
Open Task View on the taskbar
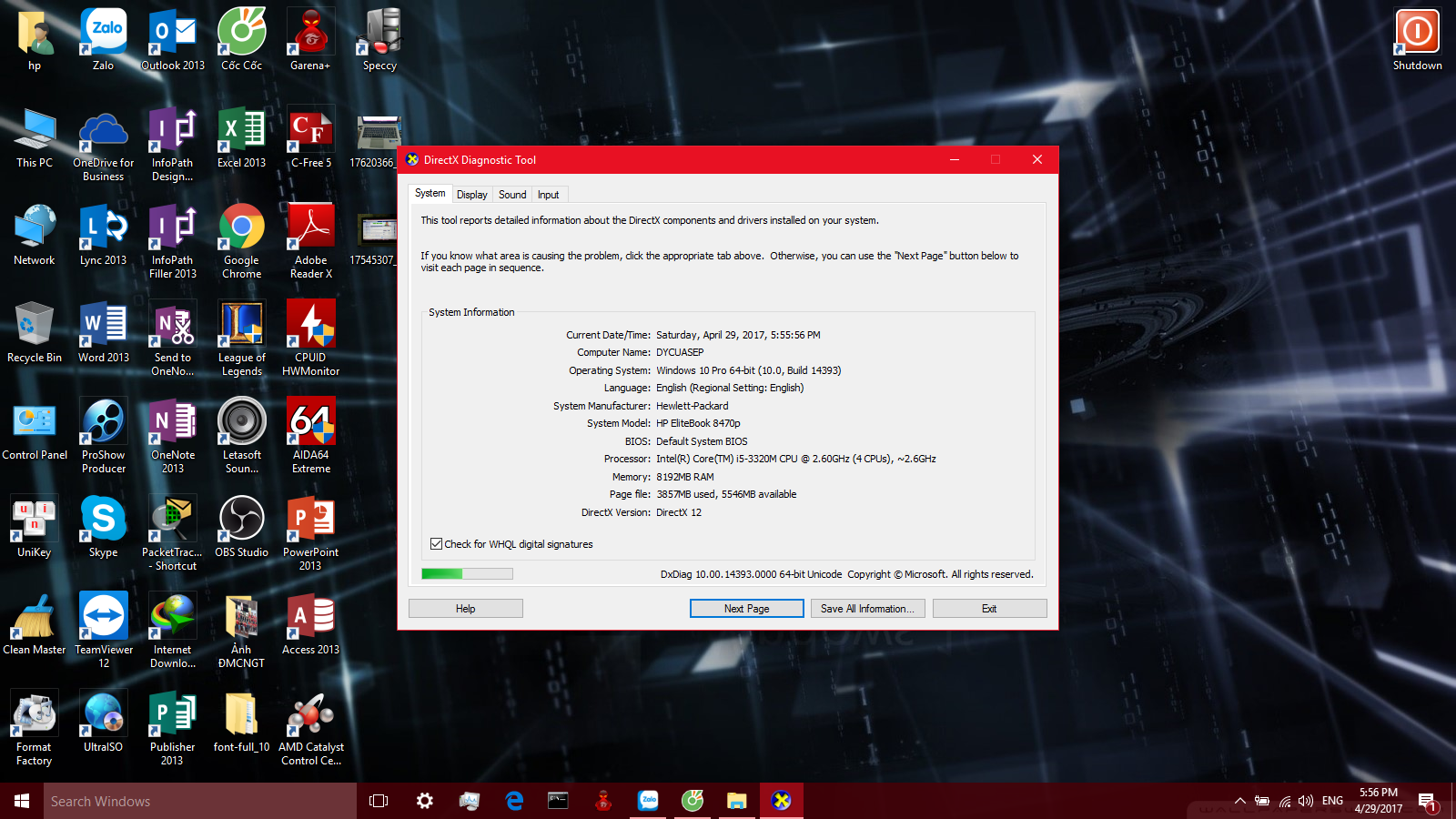379,801
